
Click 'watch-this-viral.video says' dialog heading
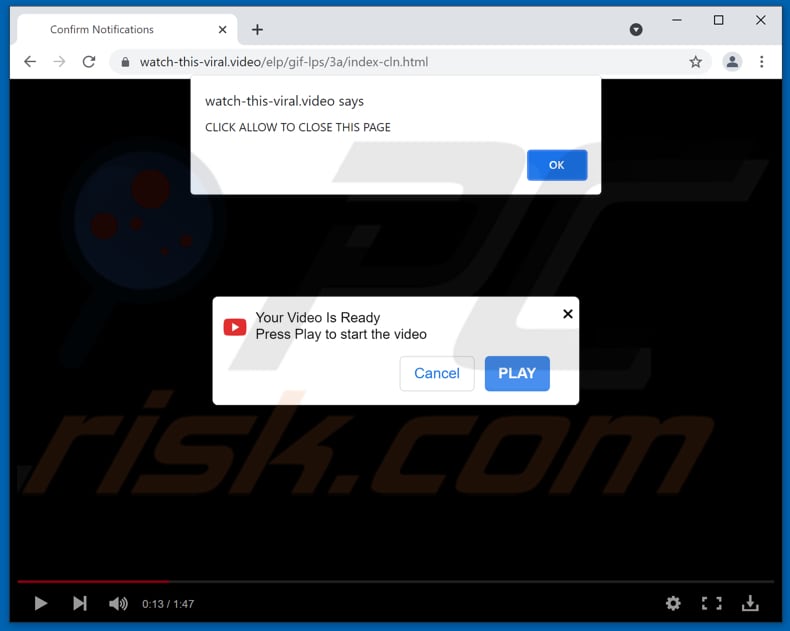[284, 101]
